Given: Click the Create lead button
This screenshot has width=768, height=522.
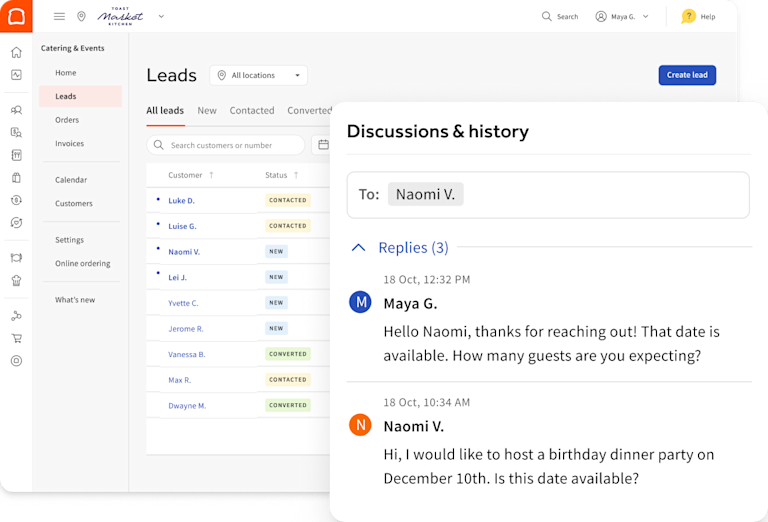Looking at the screenshot, I should (687, 75).
